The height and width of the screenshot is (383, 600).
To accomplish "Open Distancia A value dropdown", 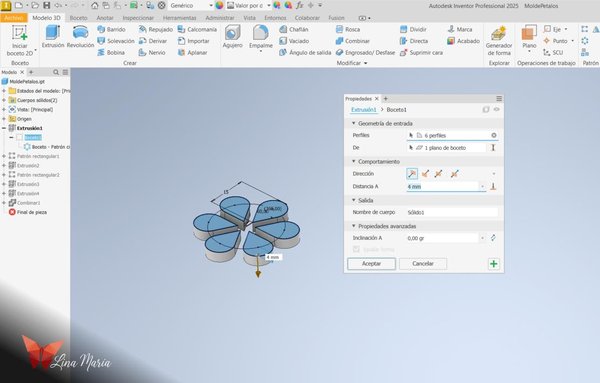I will 483,186.
